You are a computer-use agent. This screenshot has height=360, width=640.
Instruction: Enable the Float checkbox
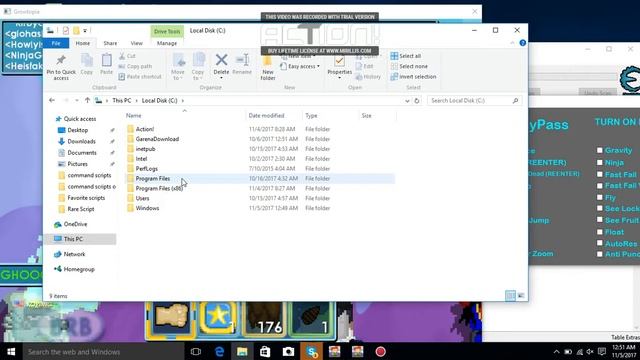[600, 232]
